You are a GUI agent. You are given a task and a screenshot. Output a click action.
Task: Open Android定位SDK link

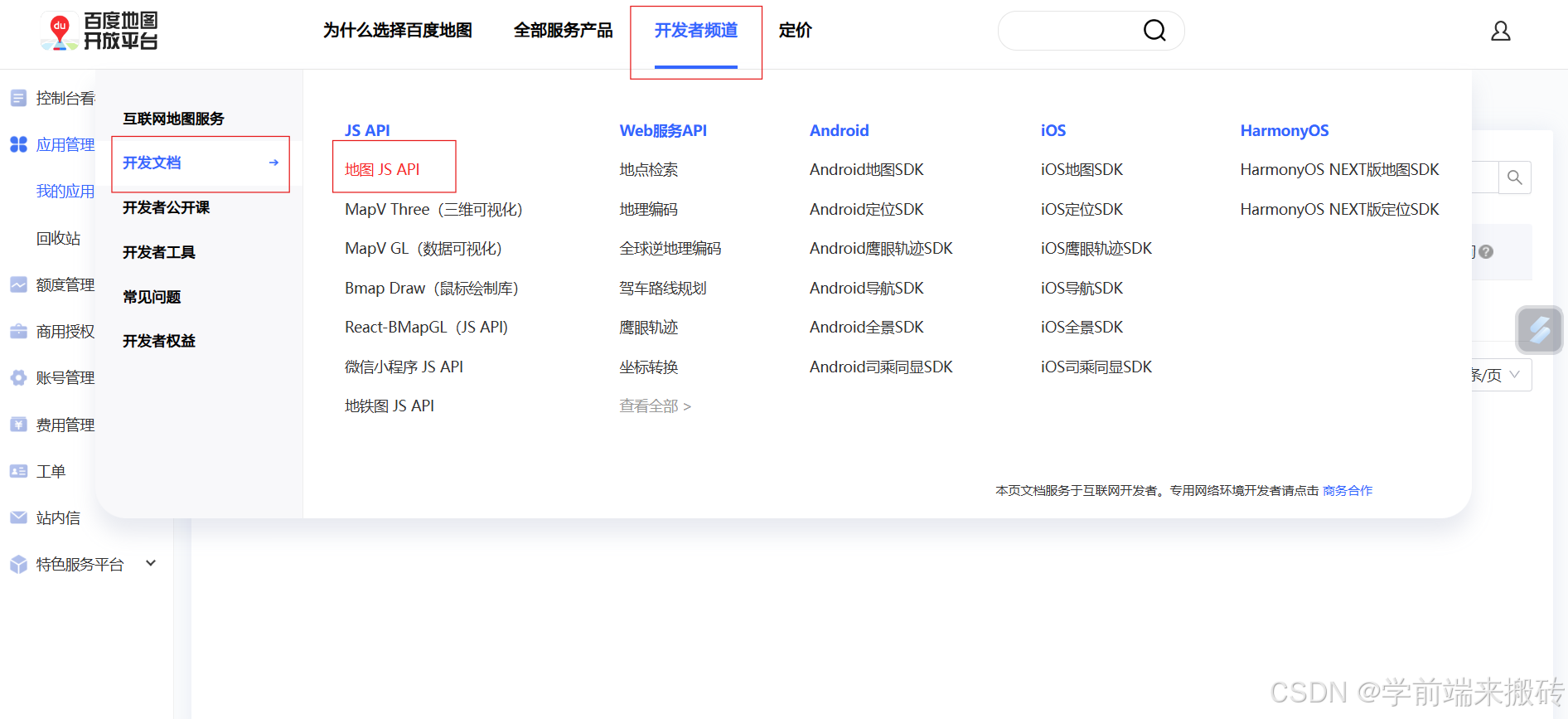(867, 209)
